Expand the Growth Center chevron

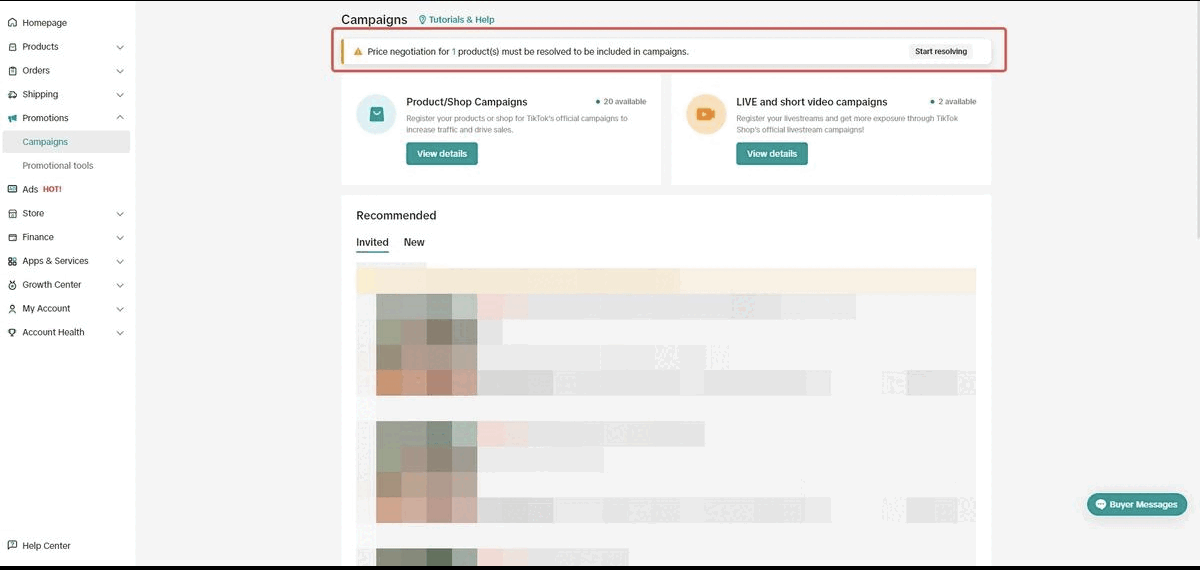click(x=120, y=285)
